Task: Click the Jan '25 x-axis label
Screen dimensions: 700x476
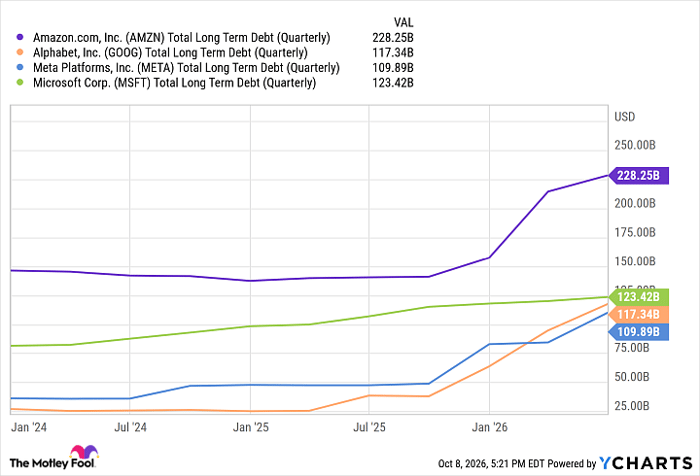Action: click(251, 427)
